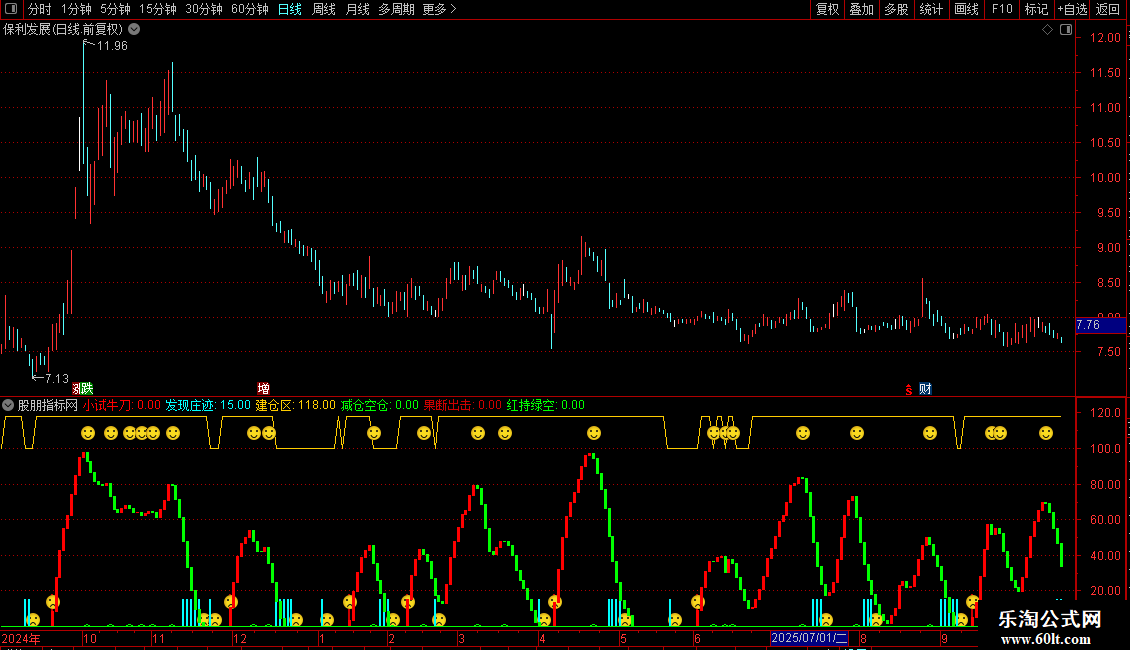This screenshot has height=650, width=1130.
Task: Switch to the 月线 monthly tab
Action: point(357,9)
